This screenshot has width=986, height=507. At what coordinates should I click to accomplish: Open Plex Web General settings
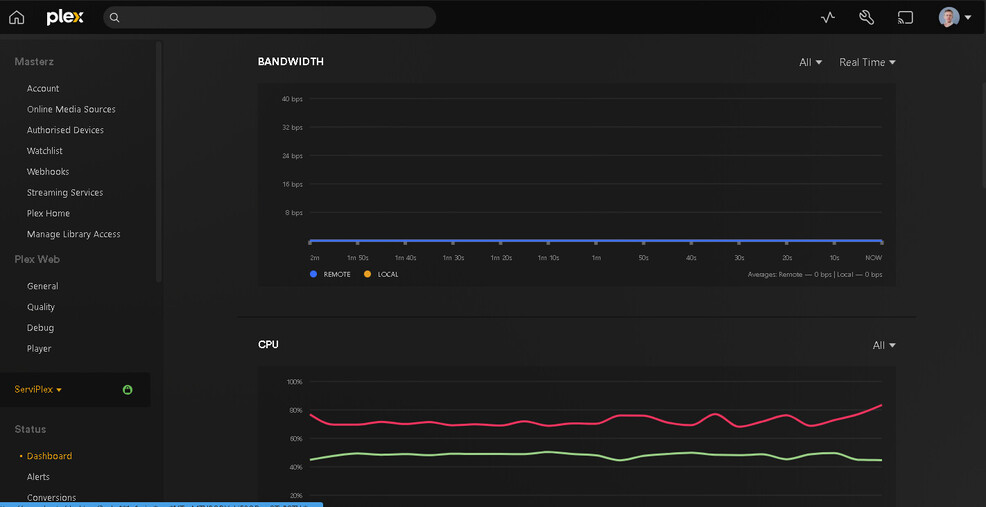pos(43,286)
